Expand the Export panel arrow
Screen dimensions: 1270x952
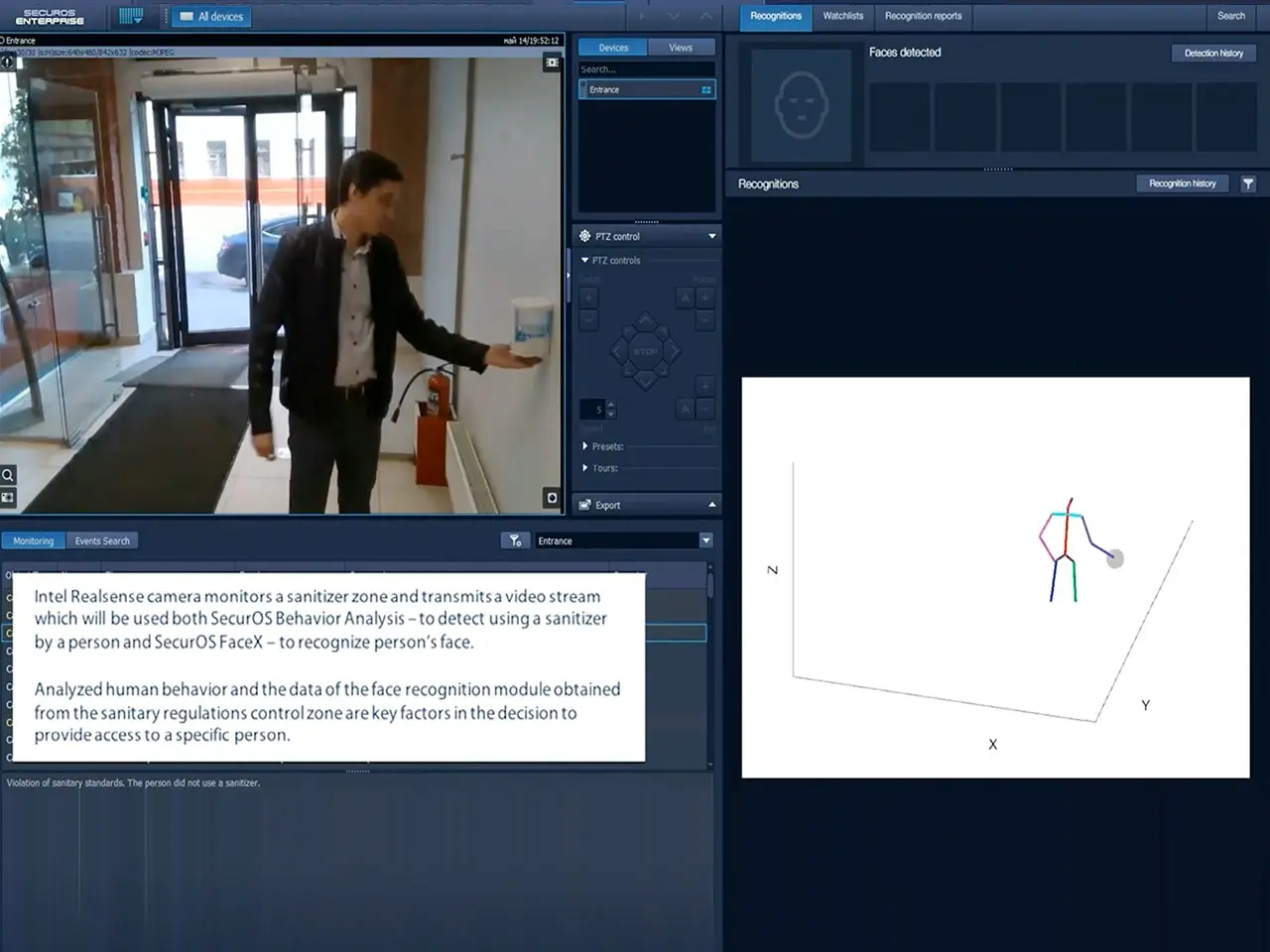pyautogui.click(x=711, y=505)
